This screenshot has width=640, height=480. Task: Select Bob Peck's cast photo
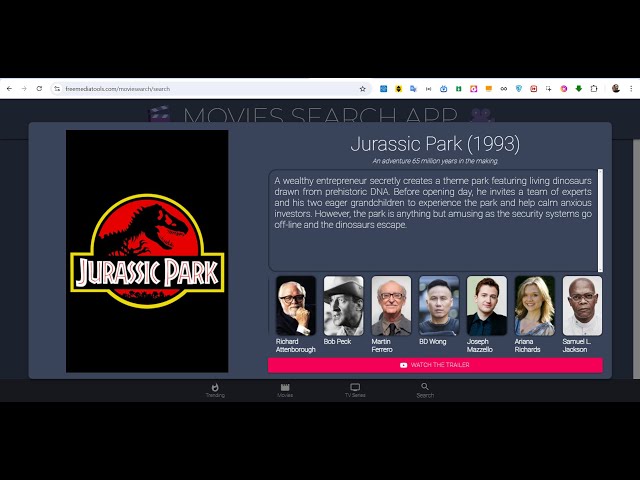343,306
